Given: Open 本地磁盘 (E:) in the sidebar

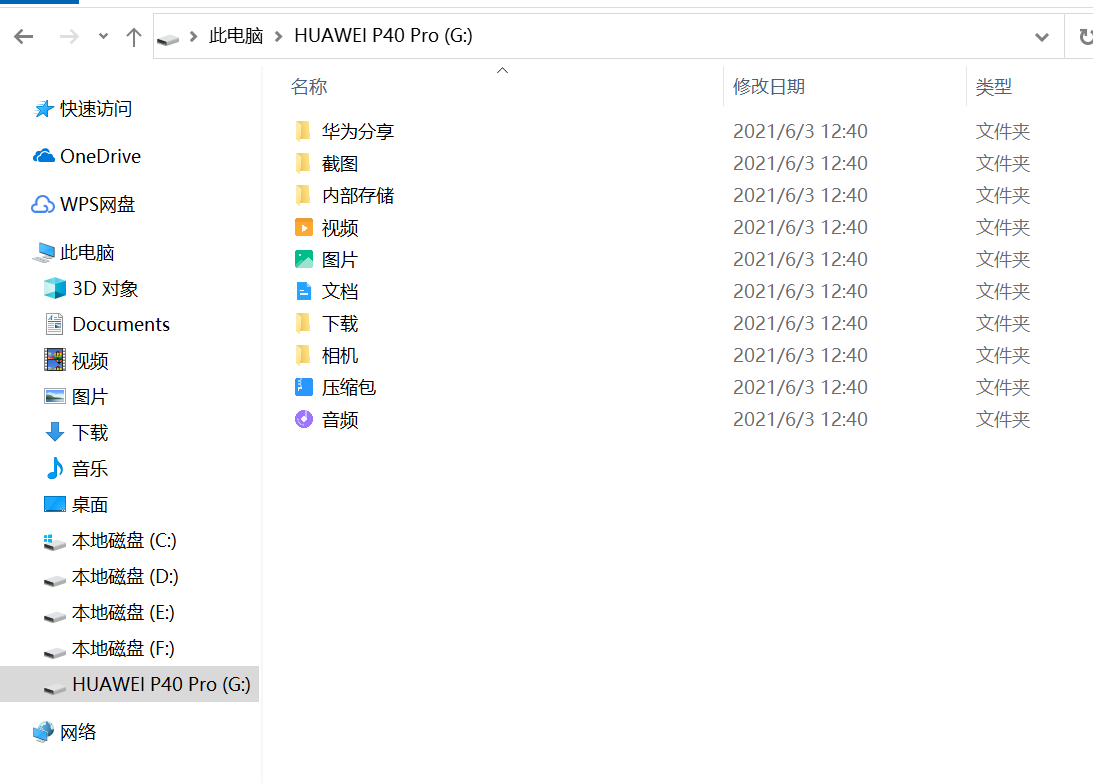Looking at the screenshot, I should pos(123,613).
